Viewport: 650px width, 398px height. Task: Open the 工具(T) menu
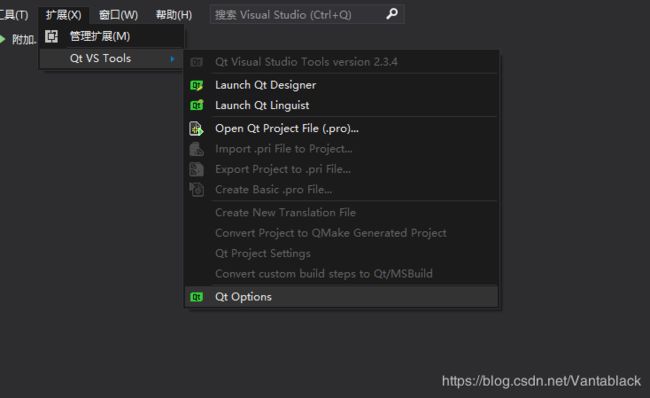pos(14,15)
